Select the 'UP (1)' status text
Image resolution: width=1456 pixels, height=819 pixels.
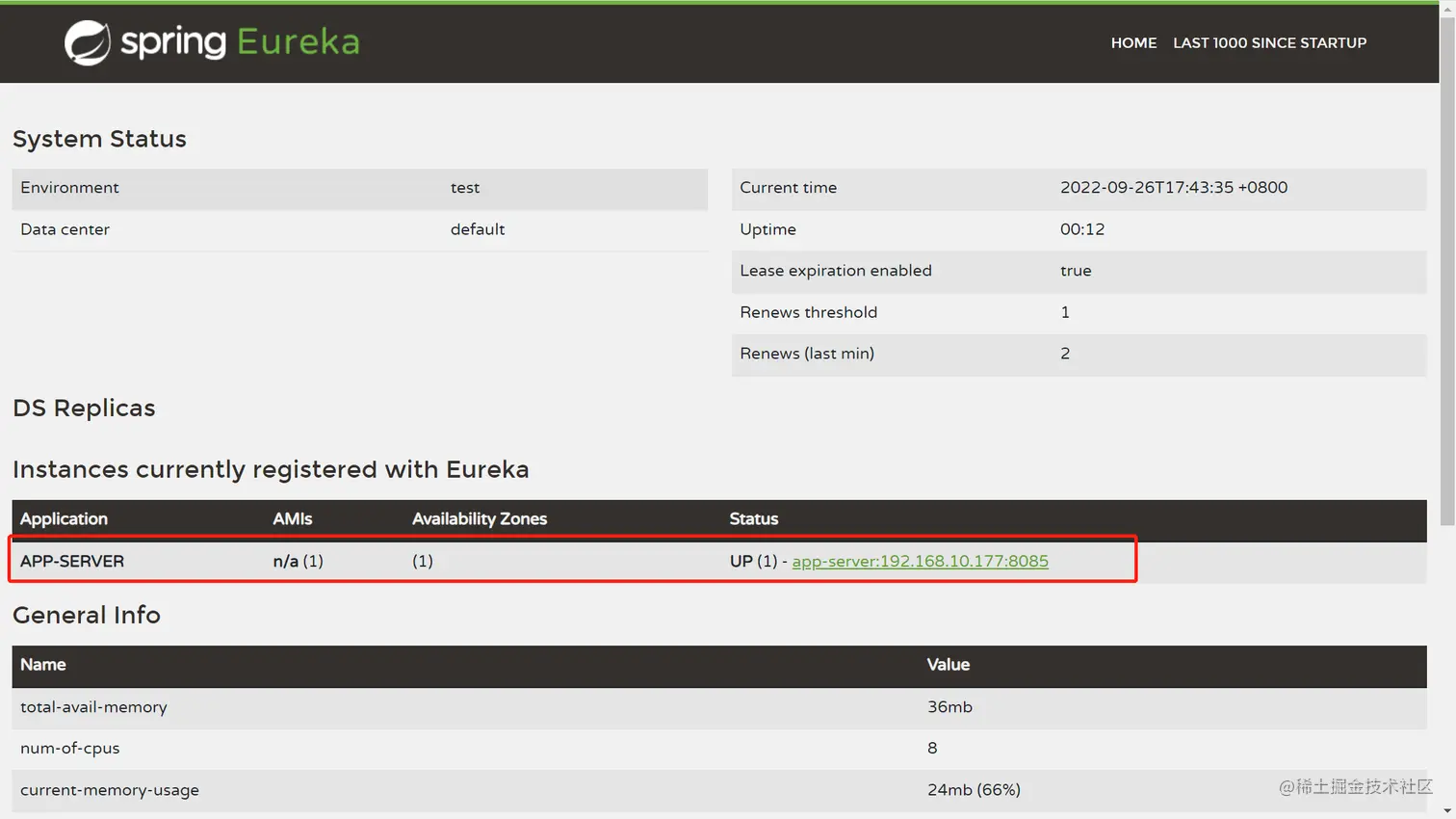753,561
